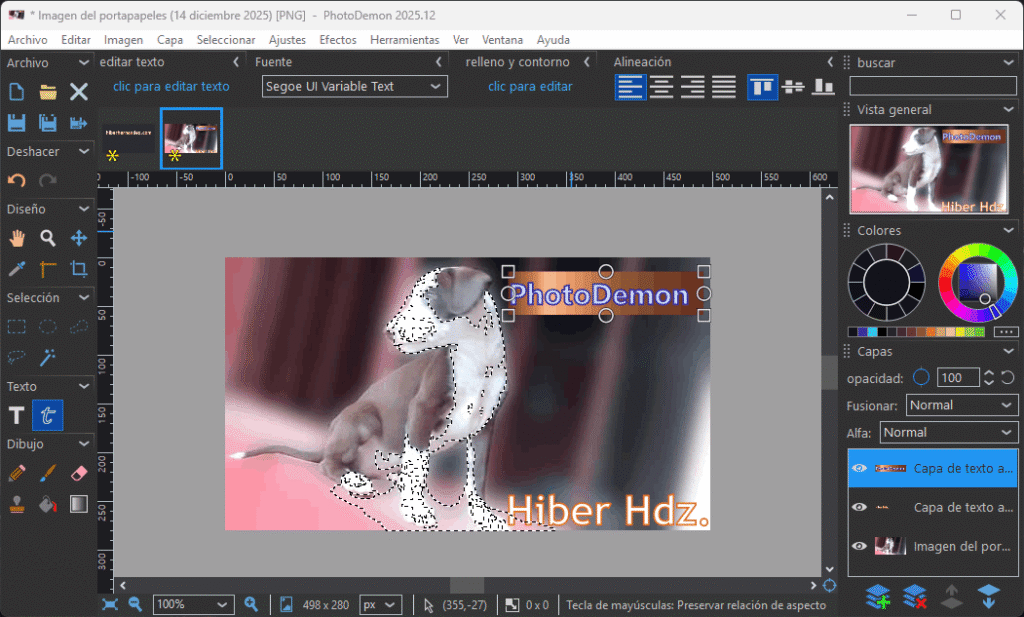Screen dimensions: 1024x617
Task: Enable center text alignment
Action: coord(661,87)
